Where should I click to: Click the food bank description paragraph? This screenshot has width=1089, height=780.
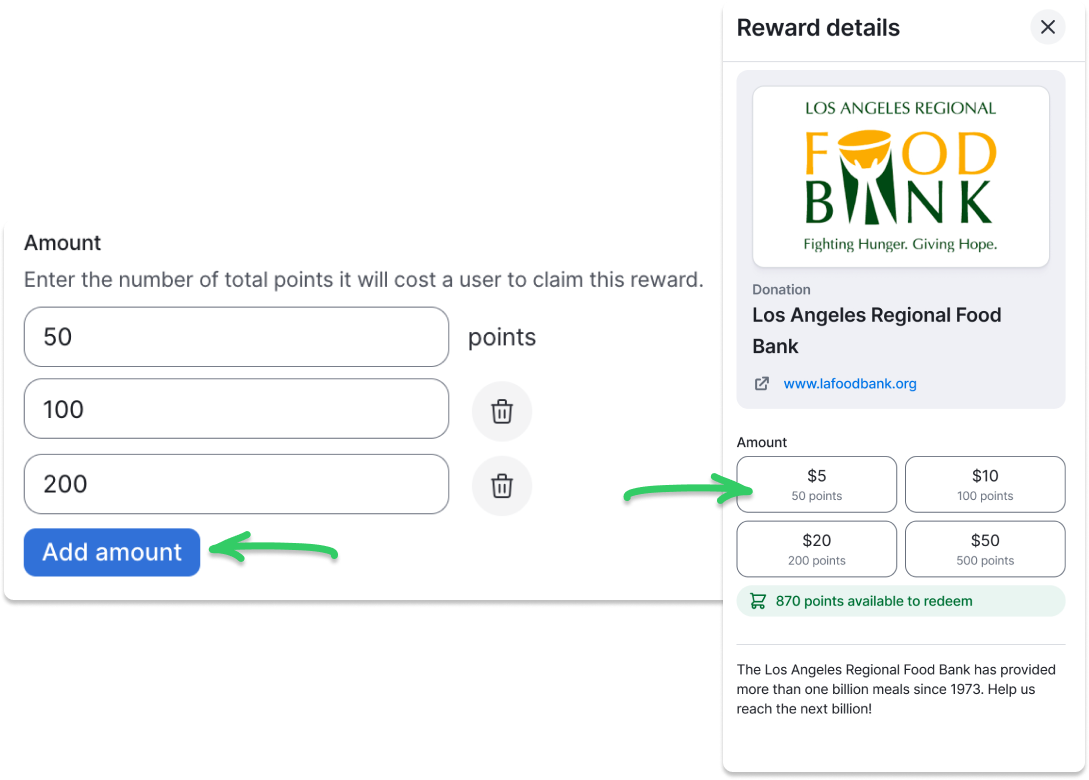tap(896, 689)
